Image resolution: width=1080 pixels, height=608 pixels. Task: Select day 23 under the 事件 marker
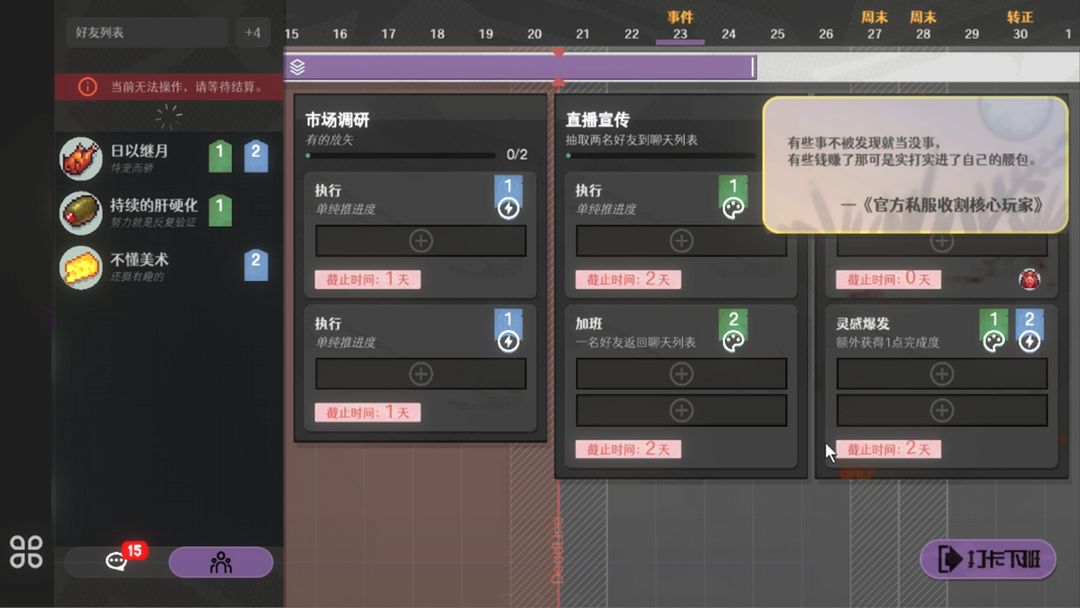point(680,33)
